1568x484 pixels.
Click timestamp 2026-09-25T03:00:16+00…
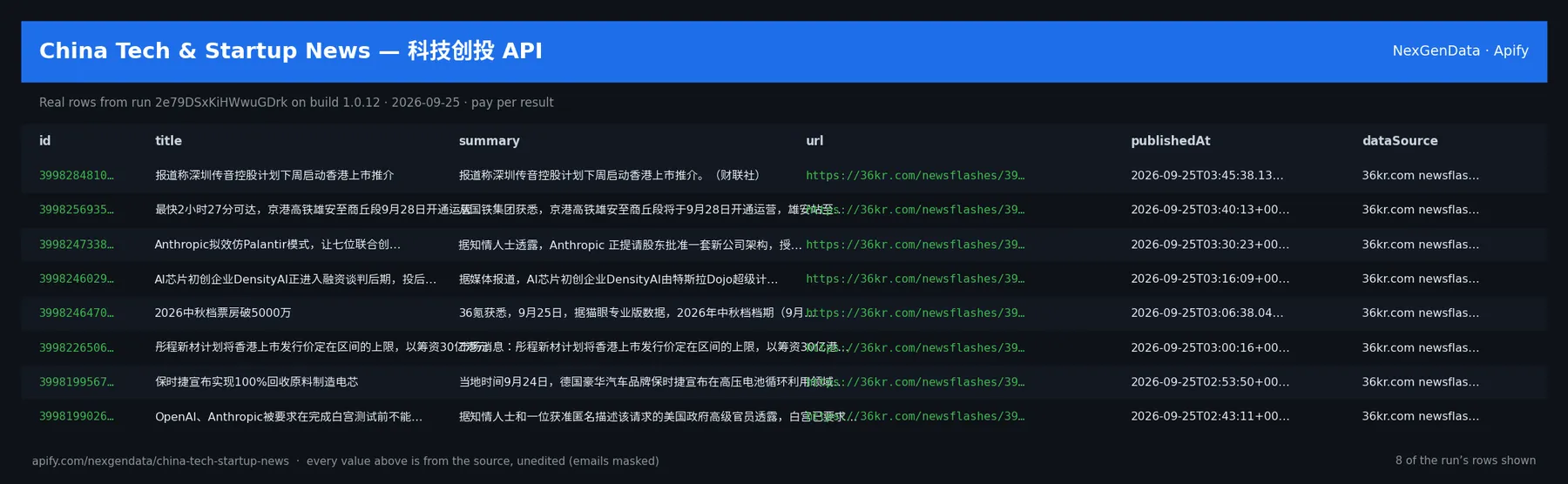pos(1210,347)
